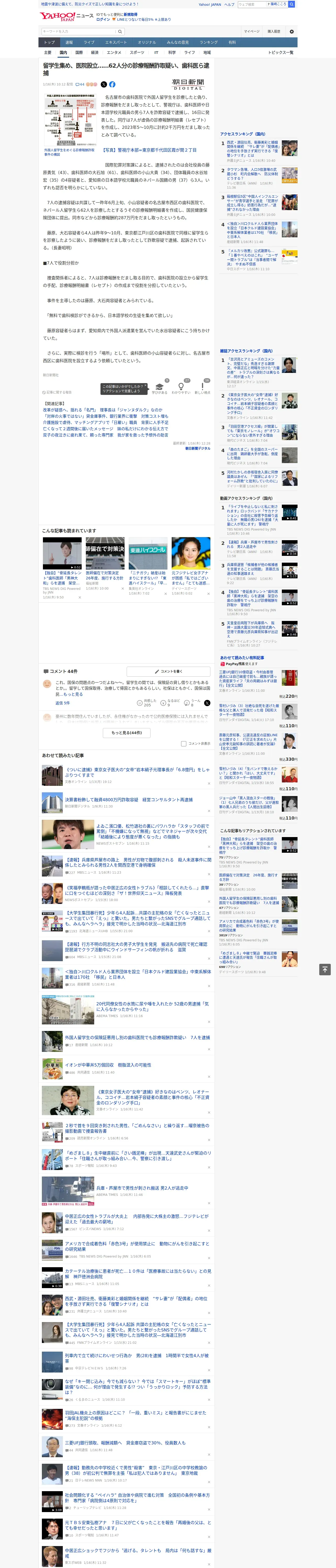Image resolution: width=336 pixels, height=1568 pixels.
Task: Open みんなの意見 navigation tab
Action: (x=177, y=43)
